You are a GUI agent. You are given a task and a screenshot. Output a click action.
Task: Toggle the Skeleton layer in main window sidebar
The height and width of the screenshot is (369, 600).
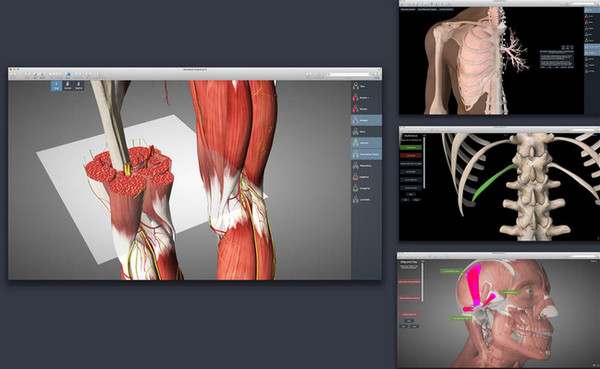(366, 98)
